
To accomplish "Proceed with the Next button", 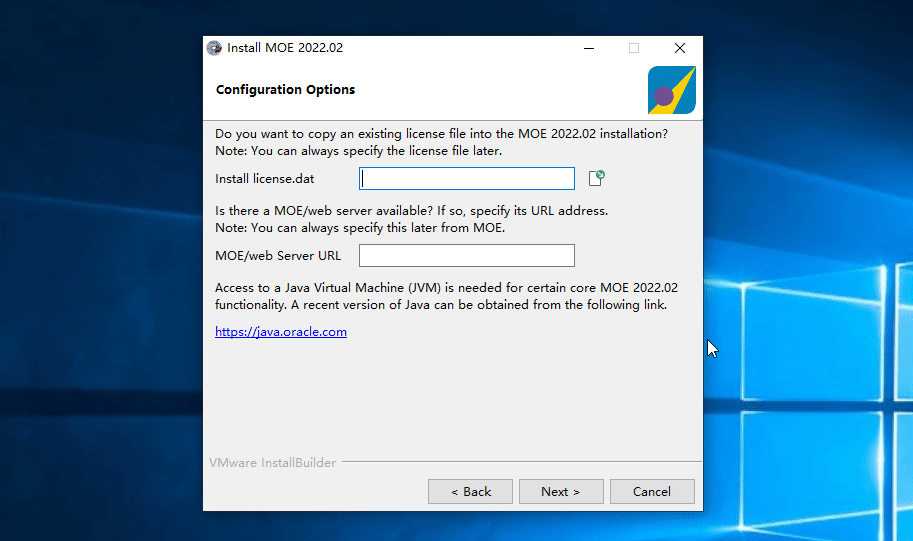I will coord(561,492).
